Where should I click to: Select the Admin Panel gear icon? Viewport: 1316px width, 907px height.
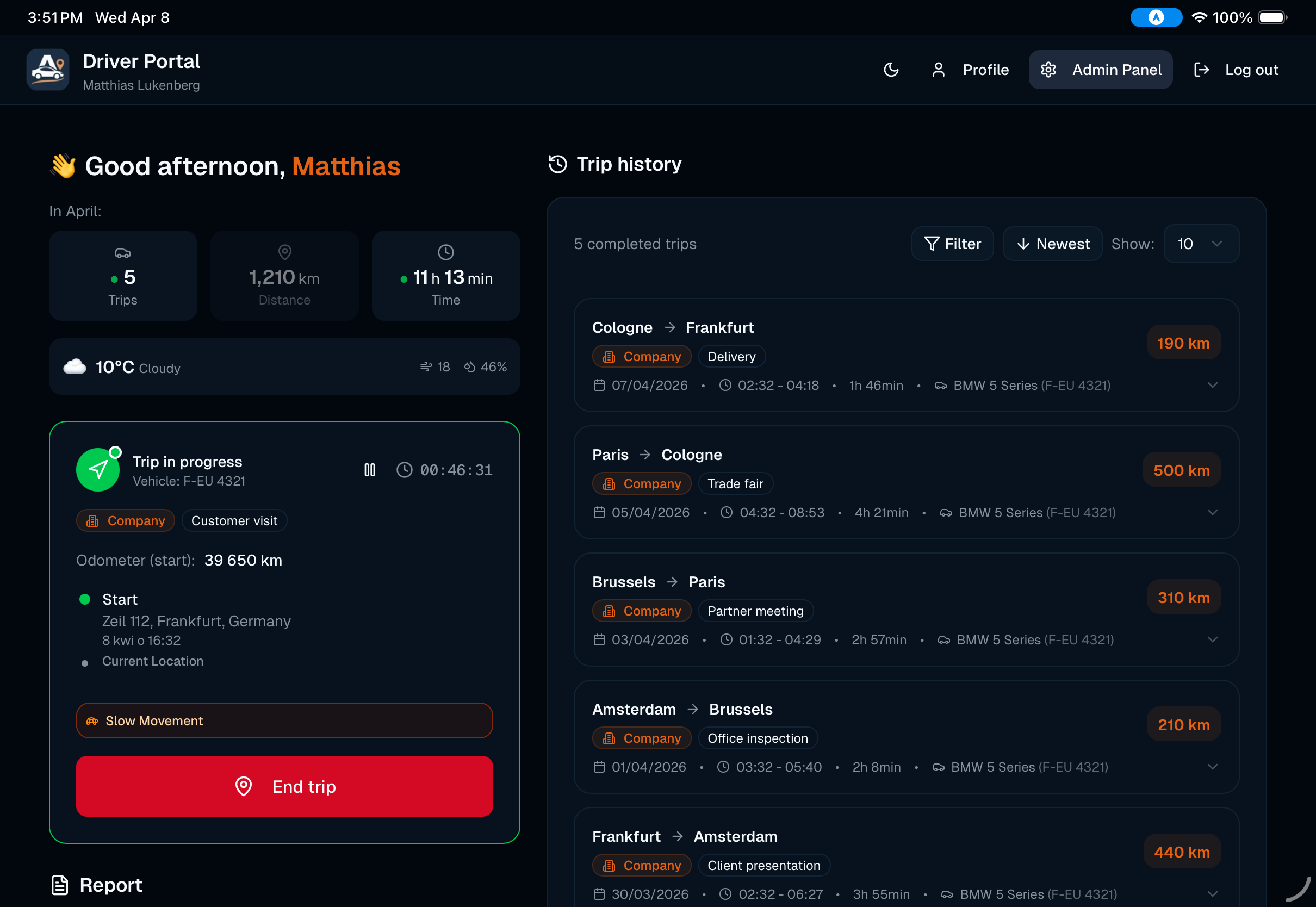pos(1048,70)
